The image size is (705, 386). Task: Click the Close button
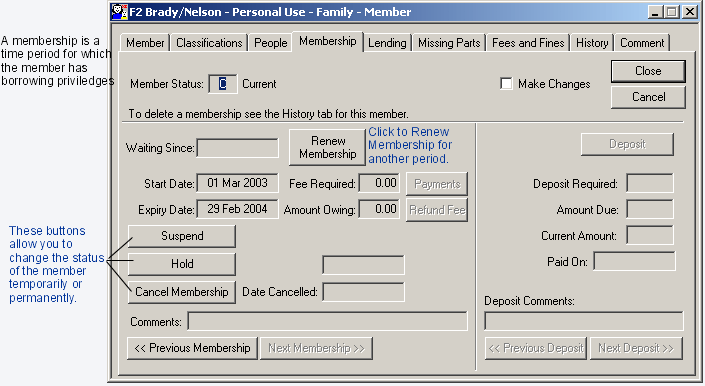coord(648,71)
